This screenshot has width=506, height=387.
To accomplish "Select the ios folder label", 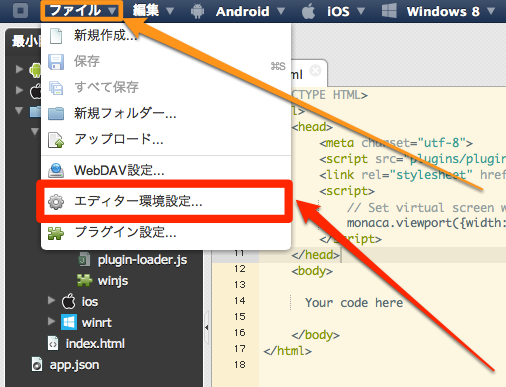I will [90, 302].
